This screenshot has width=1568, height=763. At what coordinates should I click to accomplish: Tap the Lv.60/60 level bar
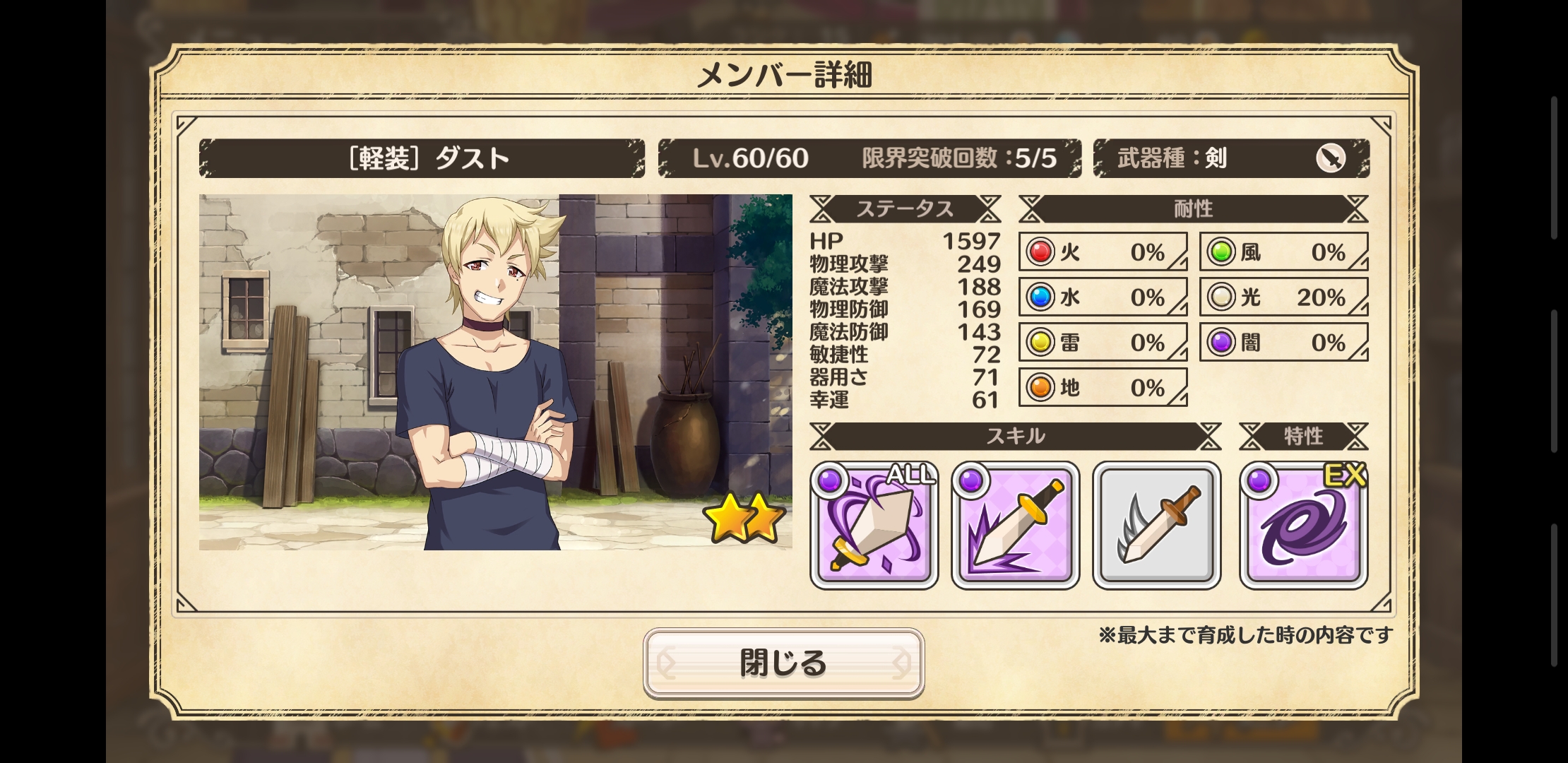869,158
